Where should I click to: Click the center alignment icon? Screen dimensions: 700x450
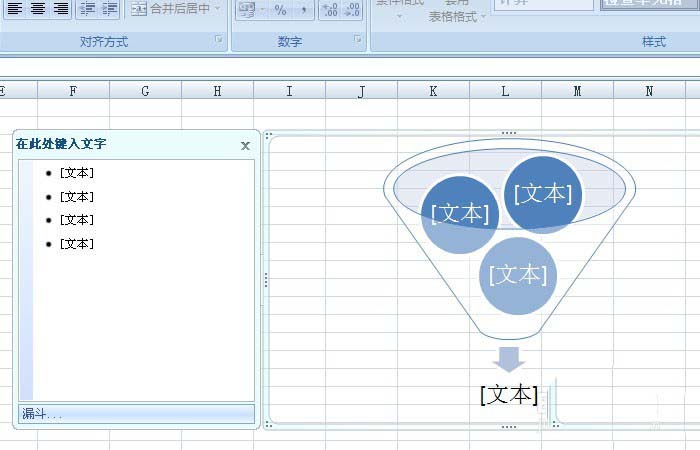click(38, 8)
